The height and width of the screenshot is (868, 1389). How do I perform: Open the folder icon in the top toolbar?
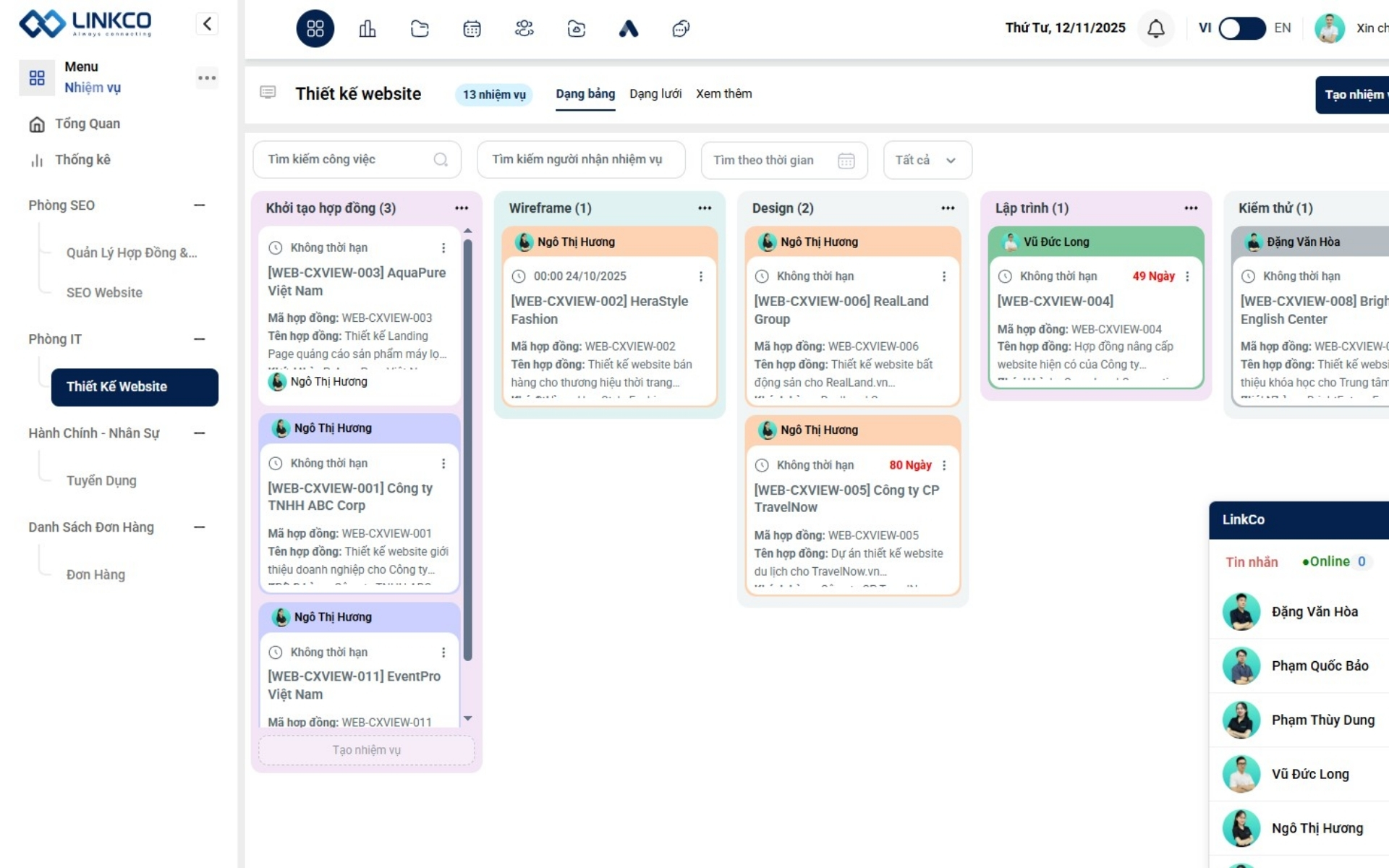(x=420, y=28)
